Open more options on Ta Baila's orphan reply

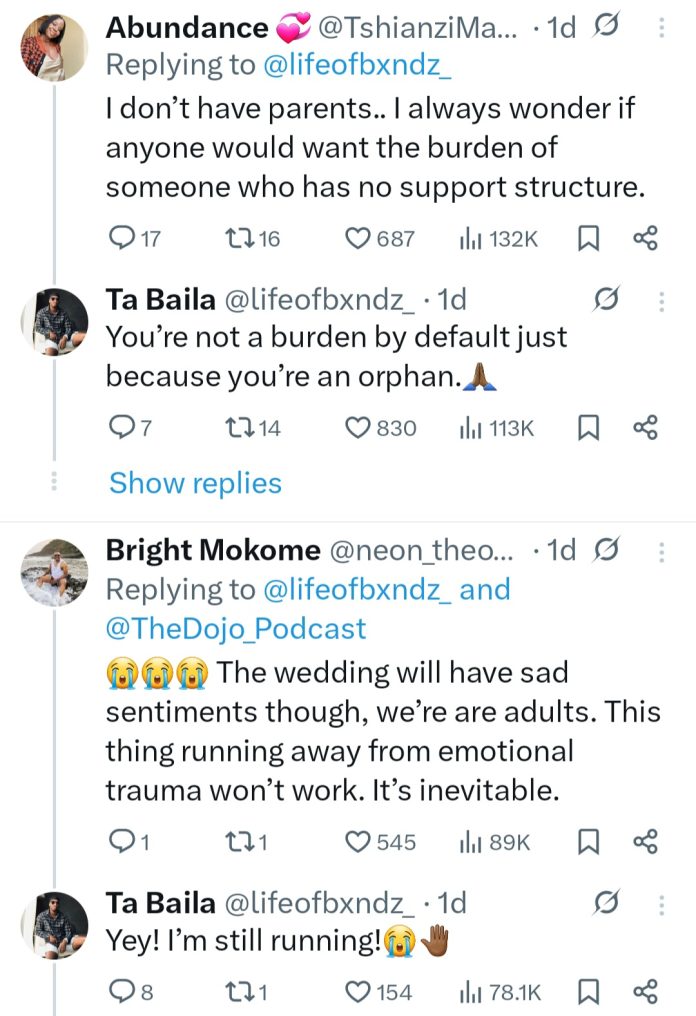coord(661,299)
